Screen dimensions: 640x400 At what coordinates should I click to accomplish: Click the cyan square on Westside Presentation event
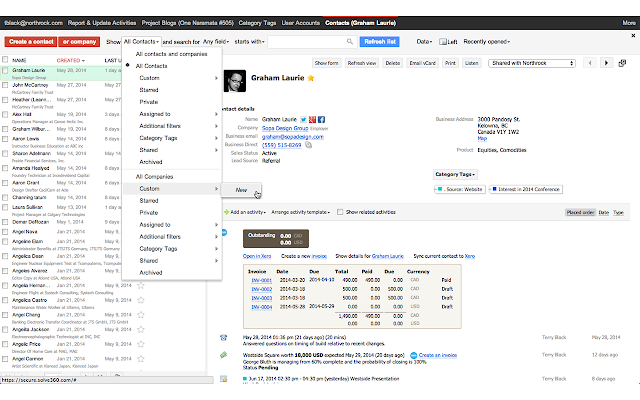245,379
